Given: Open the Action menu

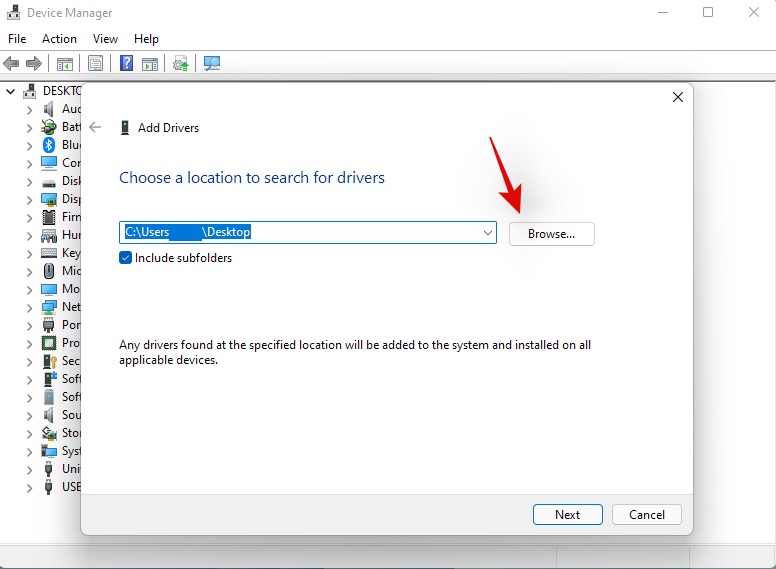Looking at the screenshot, I should [x=59, y=39].
